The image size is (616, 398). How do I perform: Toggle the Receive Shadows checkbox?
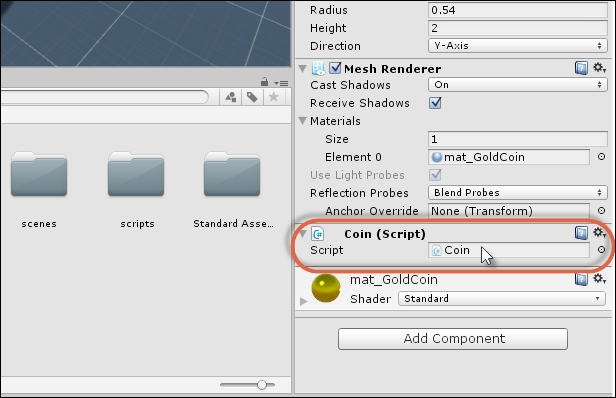point(435,103)
